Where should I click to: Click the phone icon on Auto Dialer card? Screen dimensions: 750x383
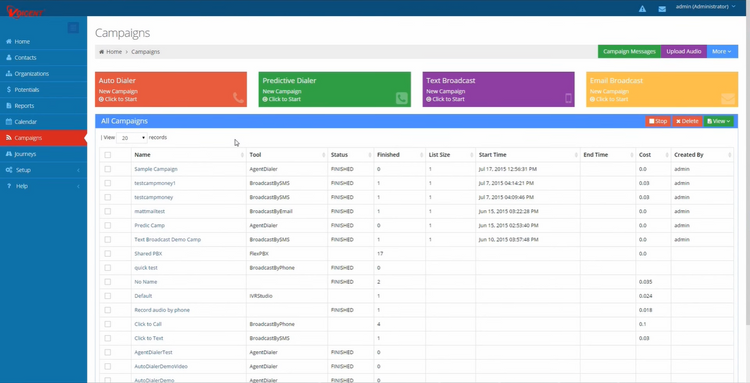238,98
